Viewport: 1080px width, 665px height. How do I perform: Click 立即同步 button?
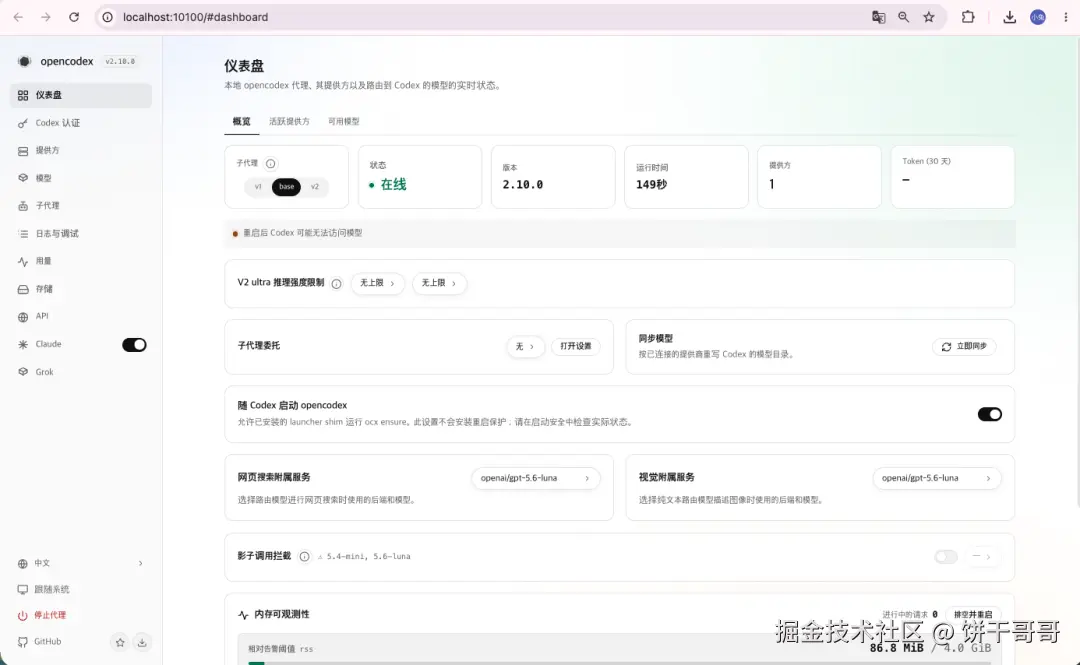coord(964,347)
